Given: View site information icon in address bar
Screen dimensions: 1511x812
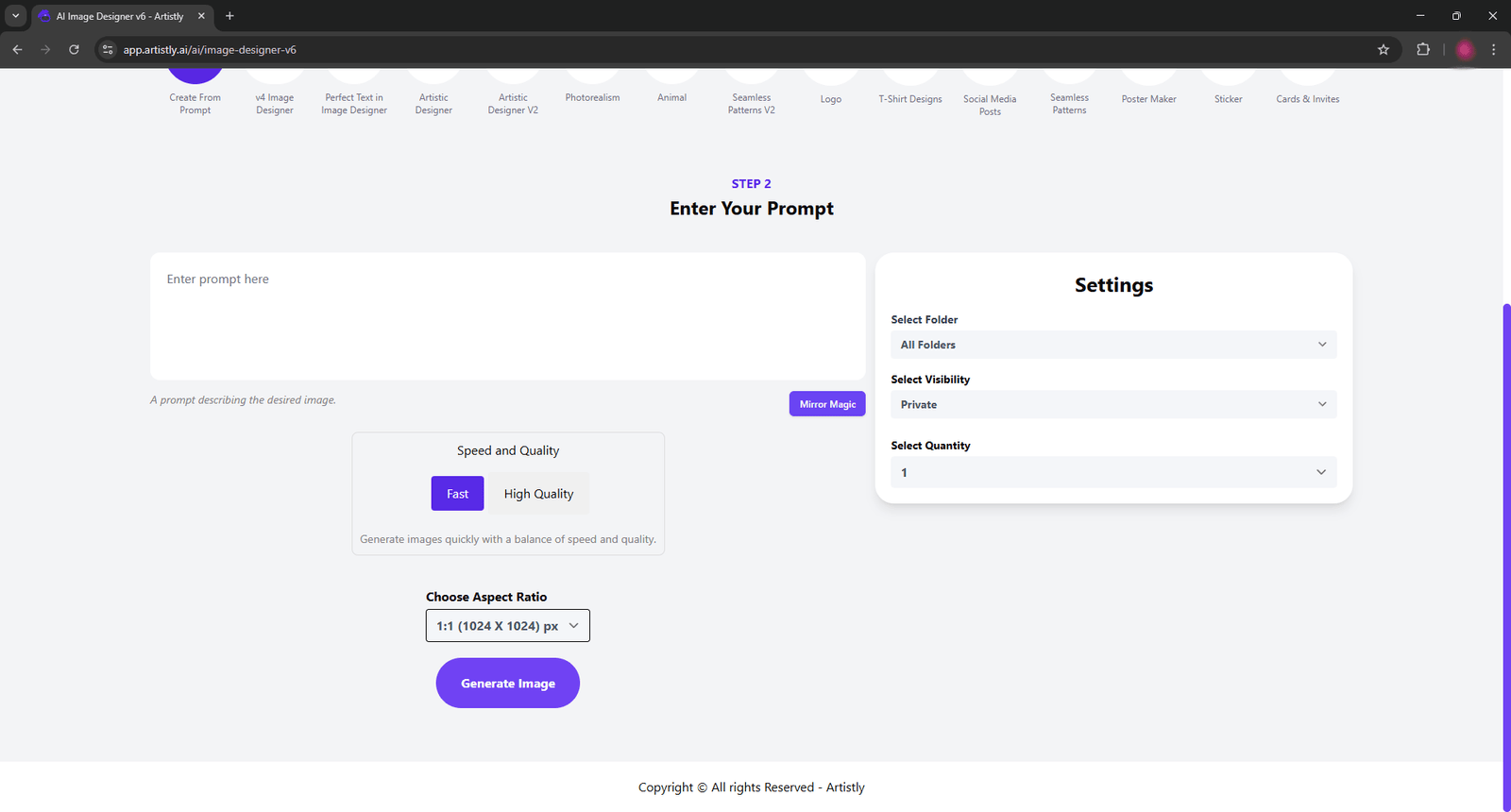Looking at the screenshot, I should point(108,50).
